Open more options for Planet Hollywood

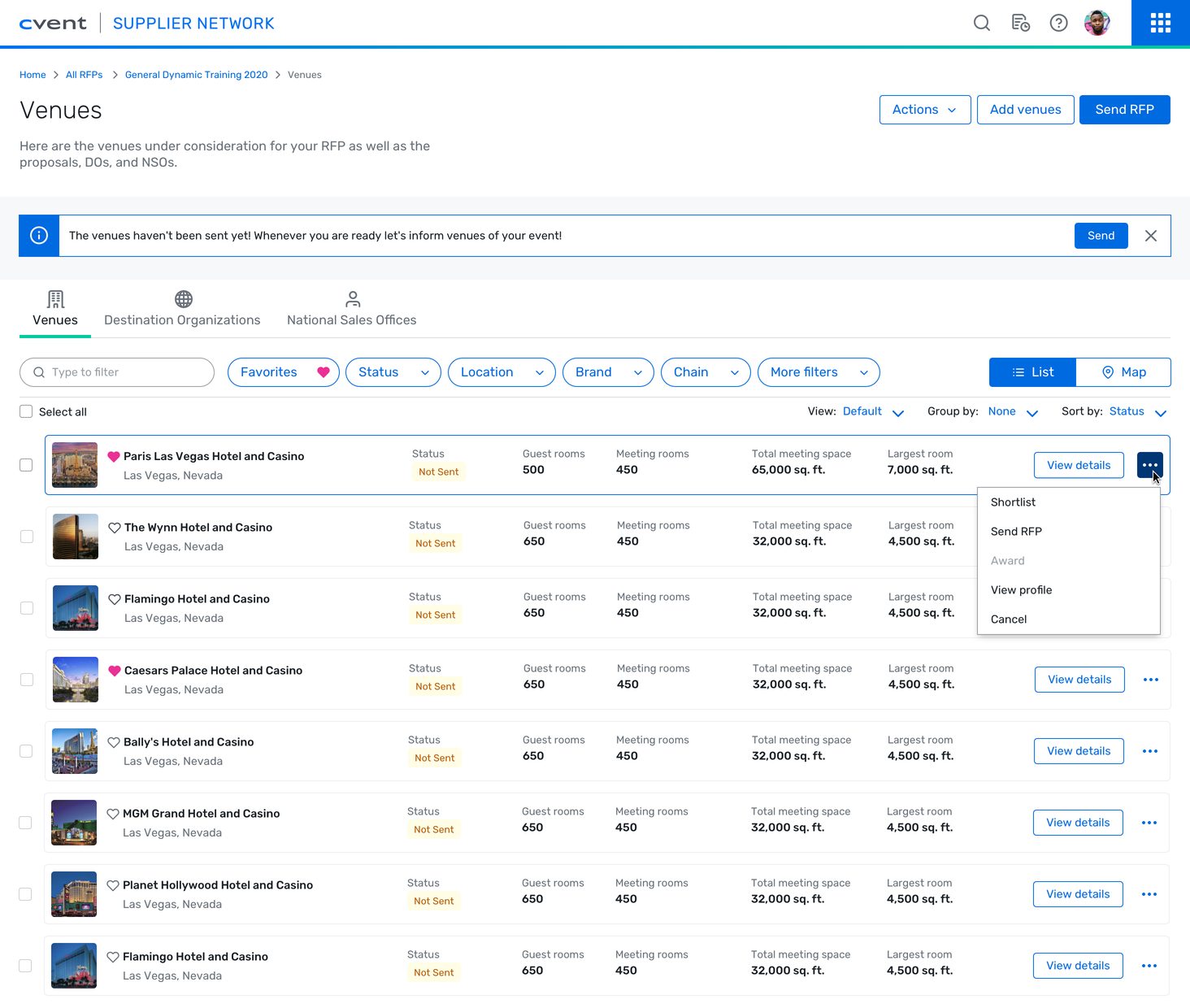point(1149,894)
